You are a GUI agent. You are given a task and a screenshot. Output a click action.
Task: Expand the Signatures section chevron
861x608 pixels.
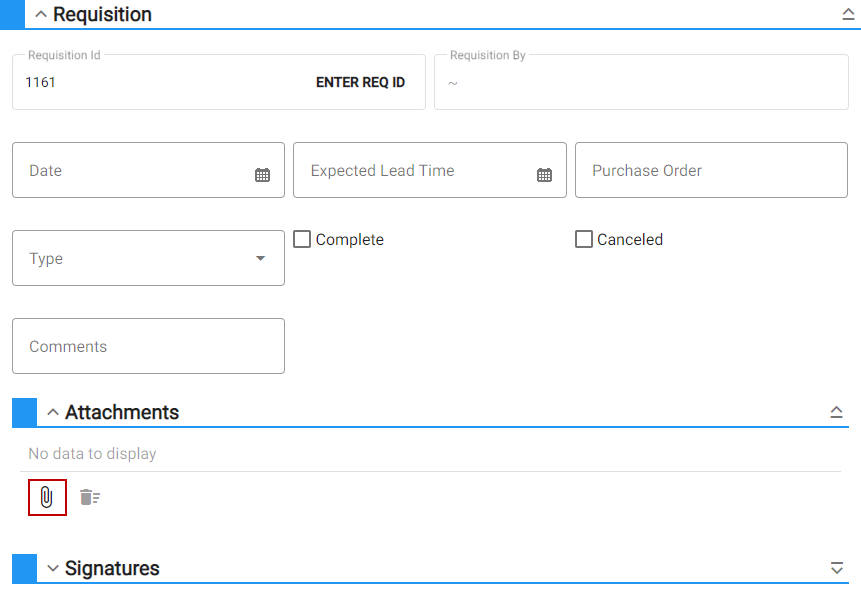(53, 568)
